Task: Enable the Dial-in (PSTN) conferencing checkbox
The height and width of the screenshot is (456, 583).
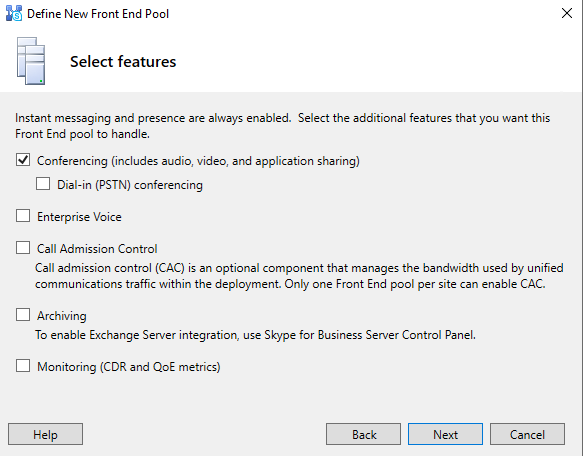Action: pyautogui.click(x=43, y=184)
